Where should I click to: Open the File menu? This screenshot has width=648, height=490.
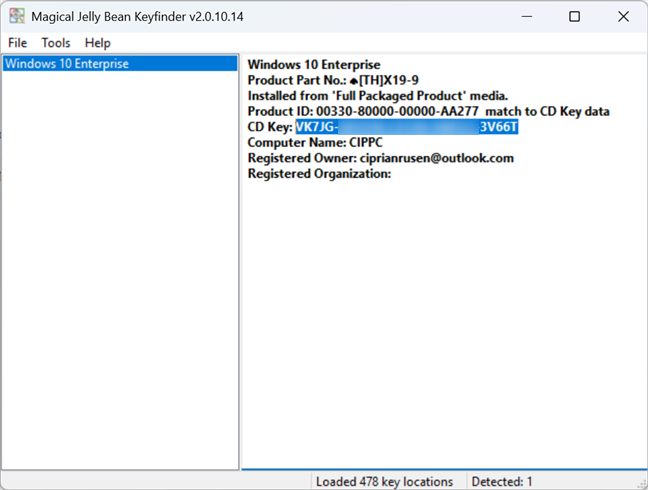pyautogui.click(x=17, y=43)
